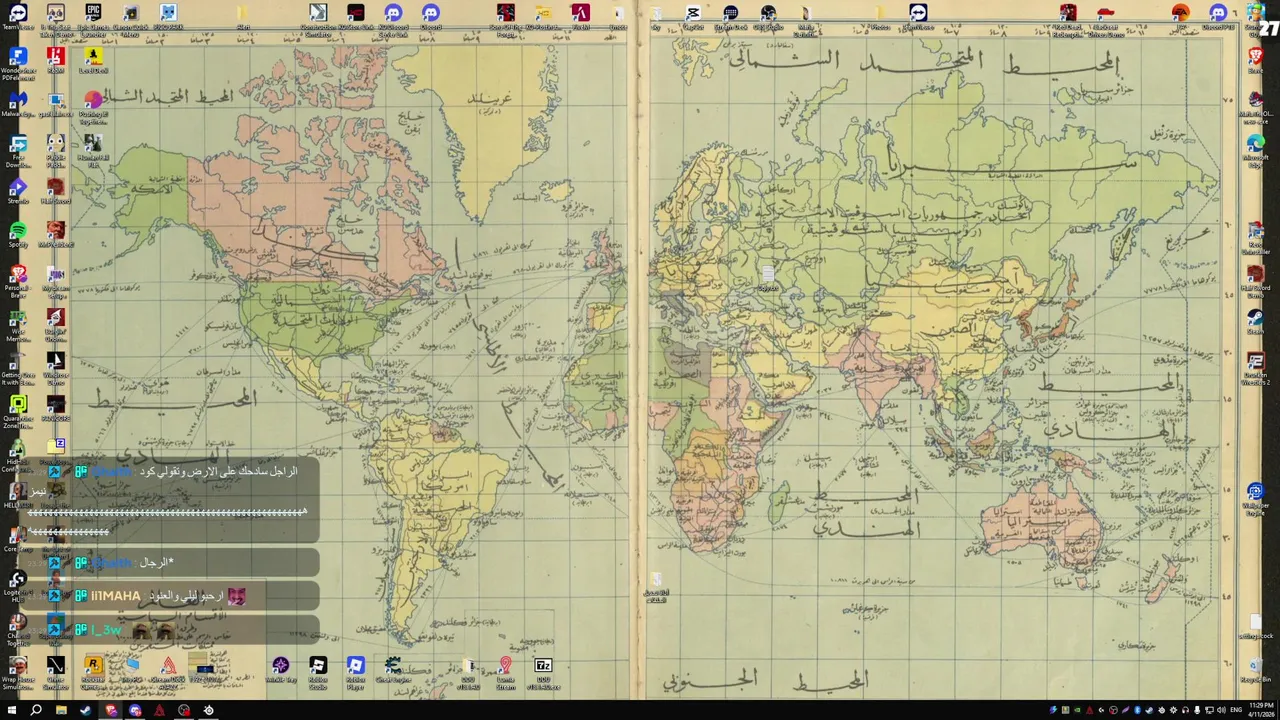The height and width of the screenshot is (720, 1280).
Task: Open the PANICORE desktop shortcut
Action: 56,408
